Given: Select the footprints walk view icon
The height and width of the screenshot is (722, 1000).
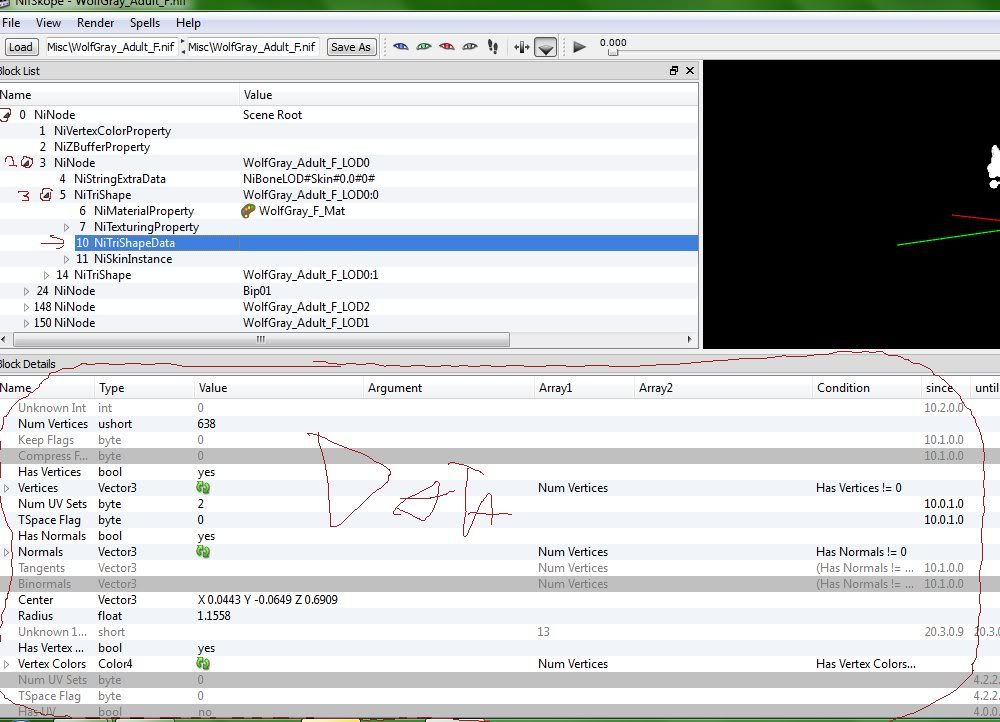Looking at the screenshot, I should [493, 47].
